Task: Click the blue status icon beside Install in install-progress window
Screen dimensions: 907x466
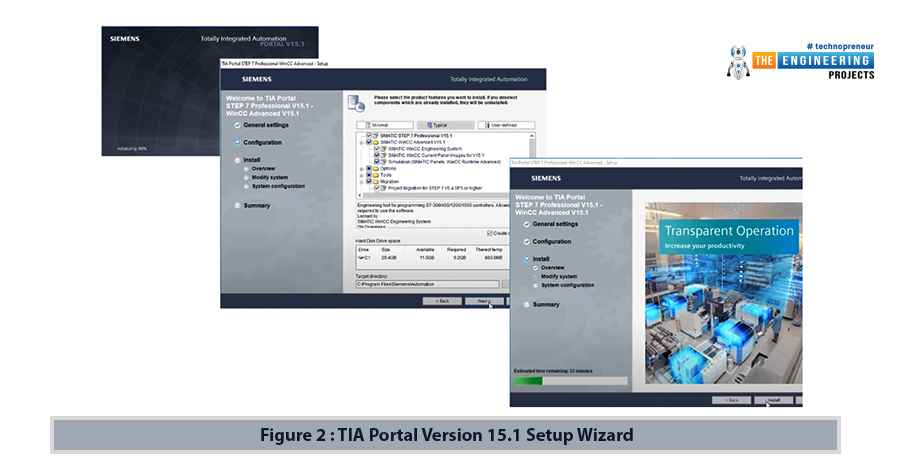Action: pos(526,259)
